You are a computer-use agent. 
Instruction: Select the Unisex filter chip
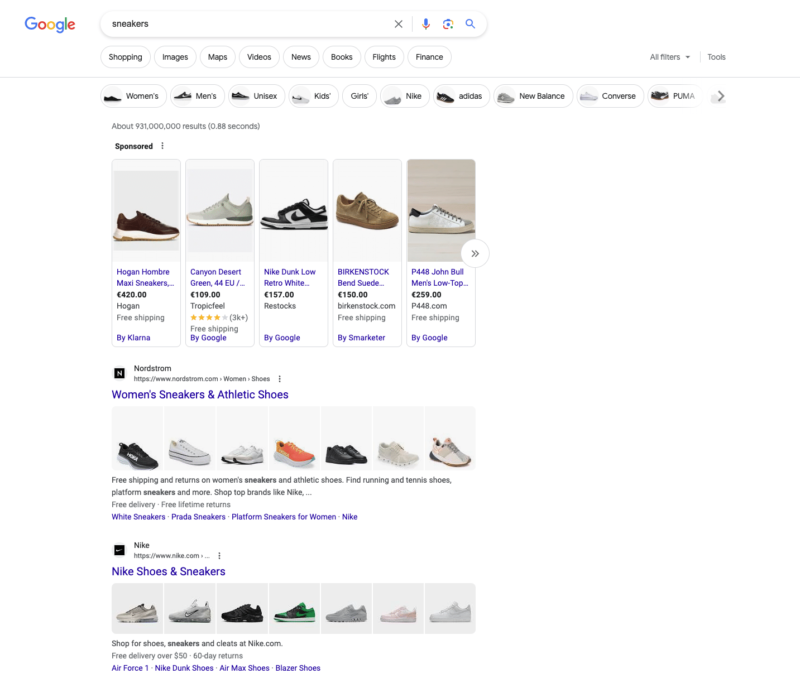pos(256,96)
